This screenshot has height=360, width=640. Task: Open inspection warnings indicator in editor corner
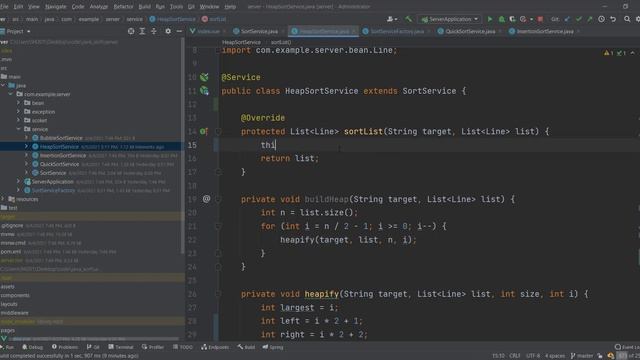click(x=616, y=53)
